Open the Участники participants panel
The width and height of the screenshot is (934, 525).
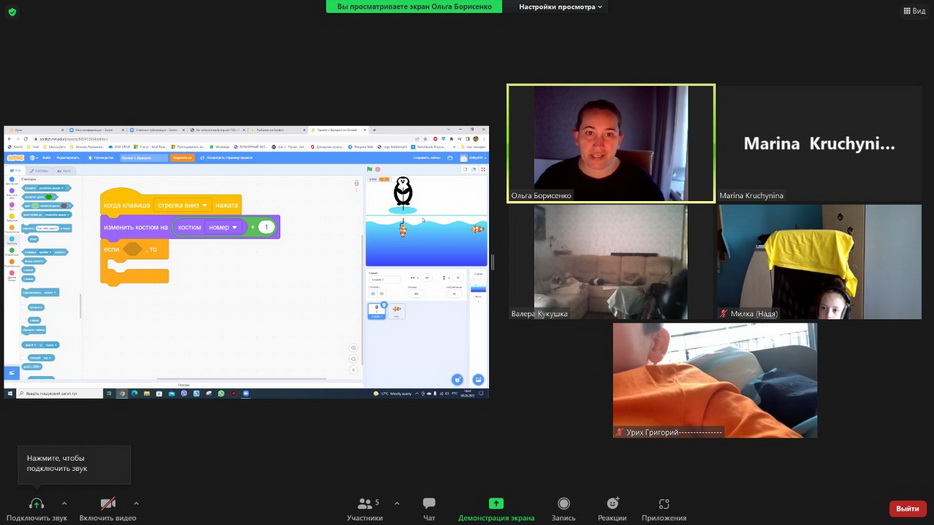point(364,508)
